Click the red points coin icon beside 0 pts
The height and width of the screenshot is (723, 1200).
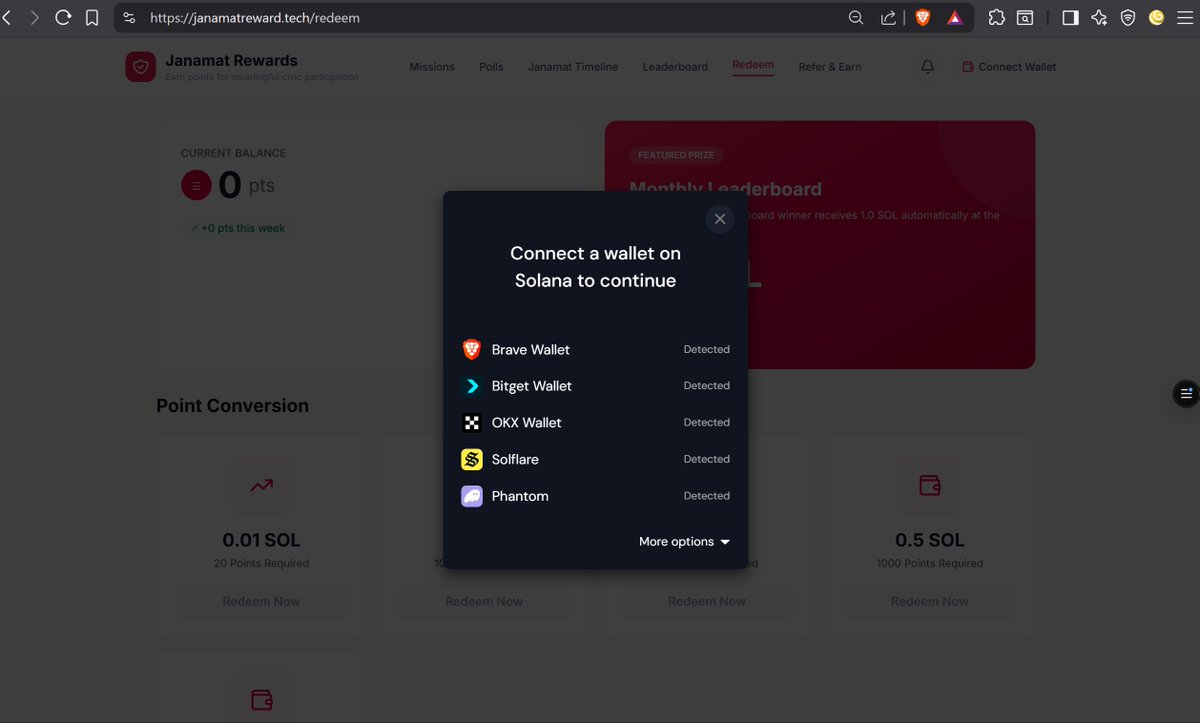196,185
